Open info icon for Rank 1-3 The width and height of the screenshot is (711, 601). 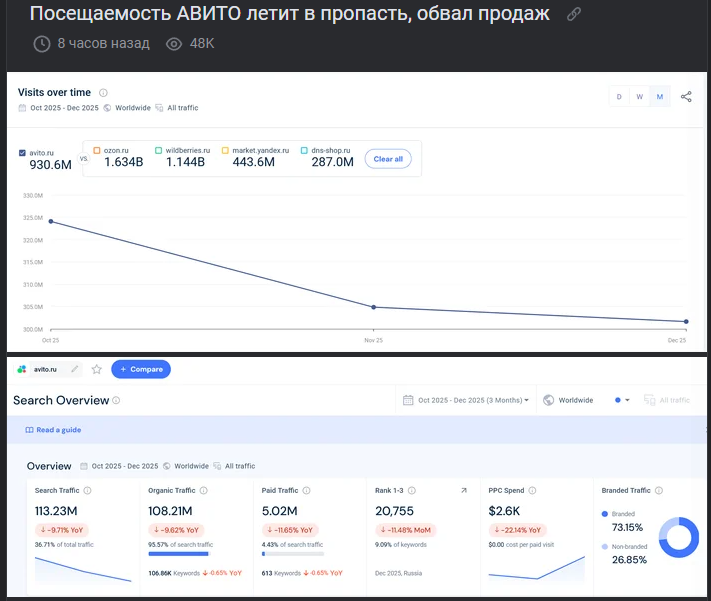pos(412,490)
